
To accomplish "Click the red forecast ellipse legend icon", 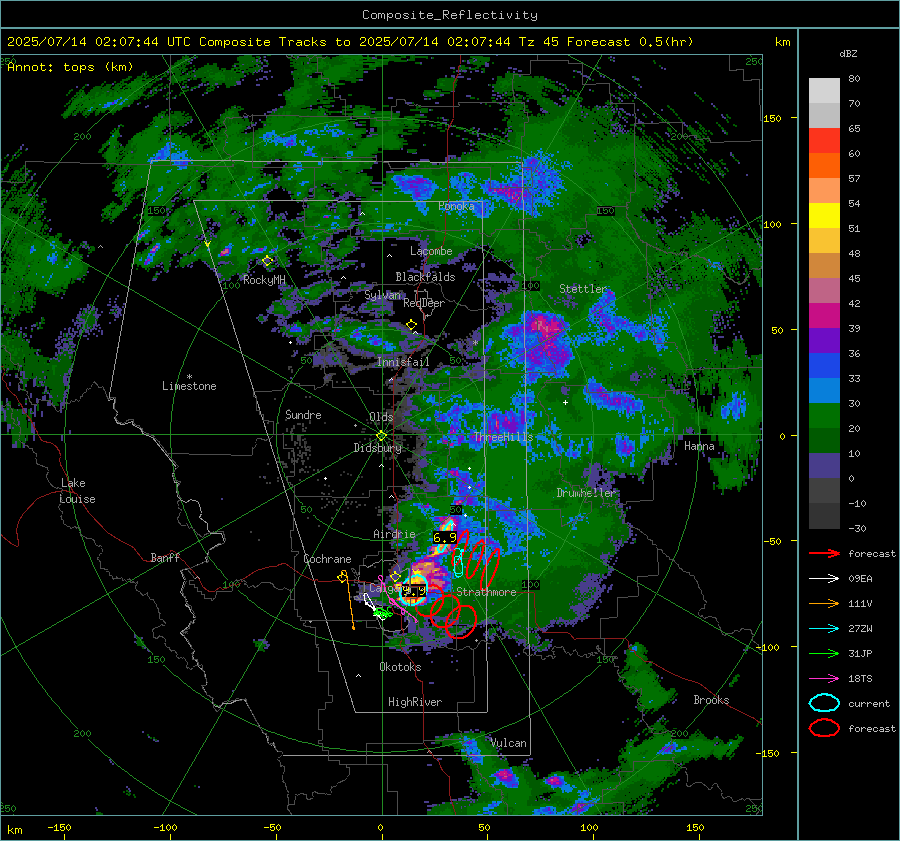I will coord(824,728).
